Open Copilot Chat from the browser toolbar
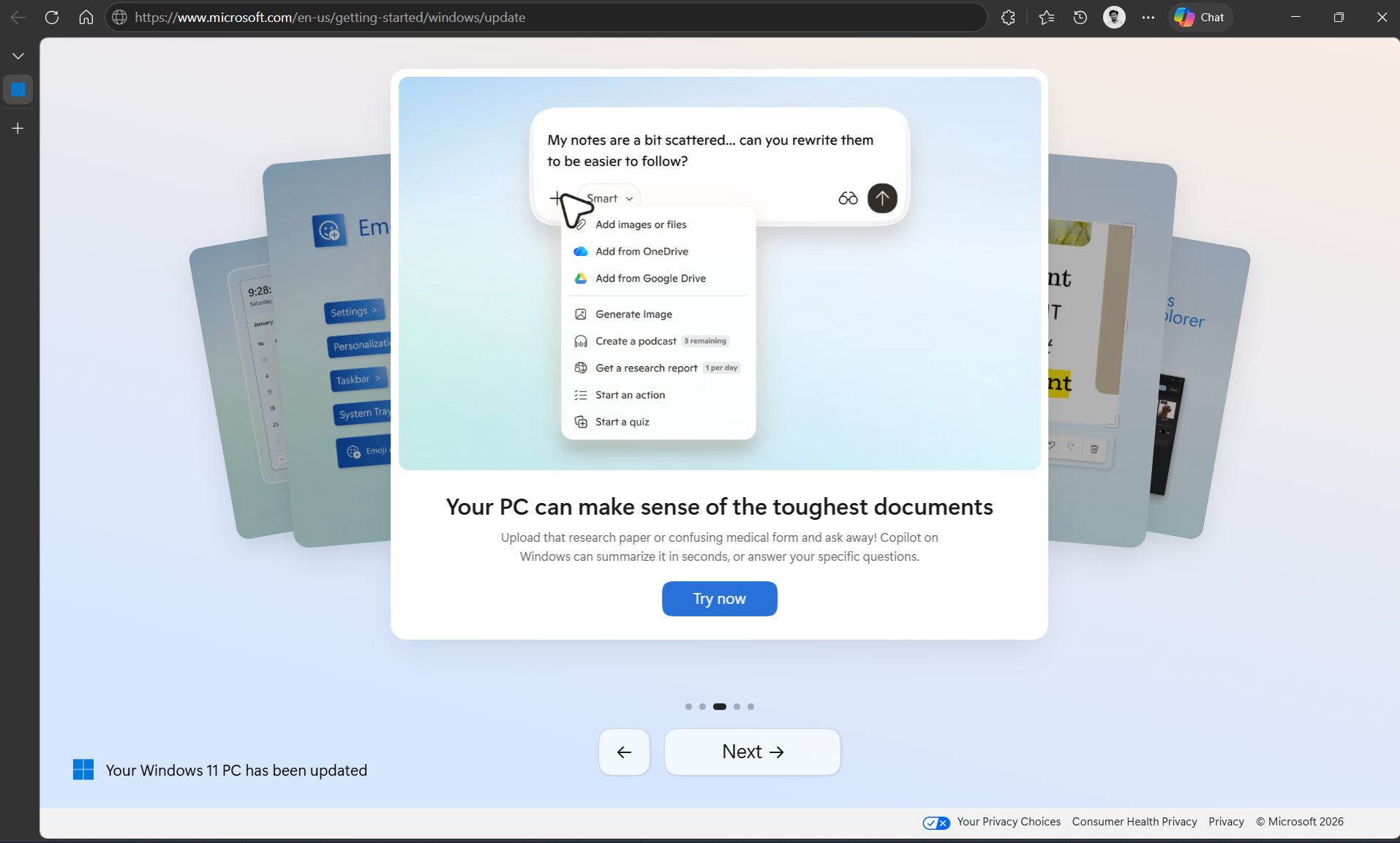The height and width of the screenshot is (843, 1400). pos(1199,17)
